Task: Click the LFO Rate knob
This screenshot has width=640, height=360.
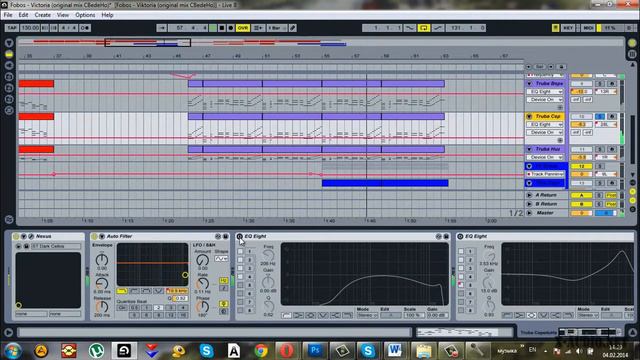Action: coord(202,283)
